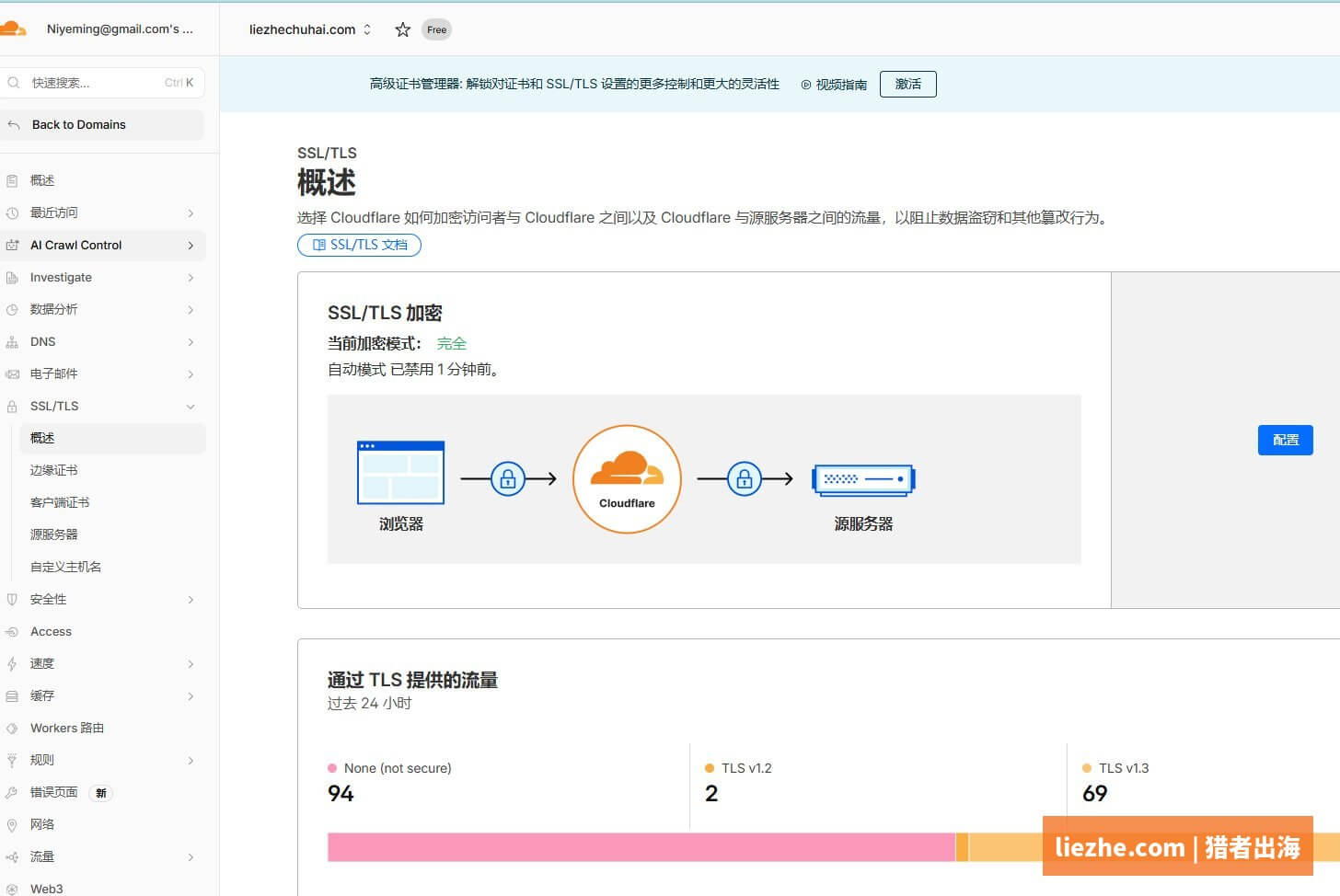This screenshot has height=896, width=1340.
Task: Collapse the SSL/TLS submenu
Action: pos(191,406)
